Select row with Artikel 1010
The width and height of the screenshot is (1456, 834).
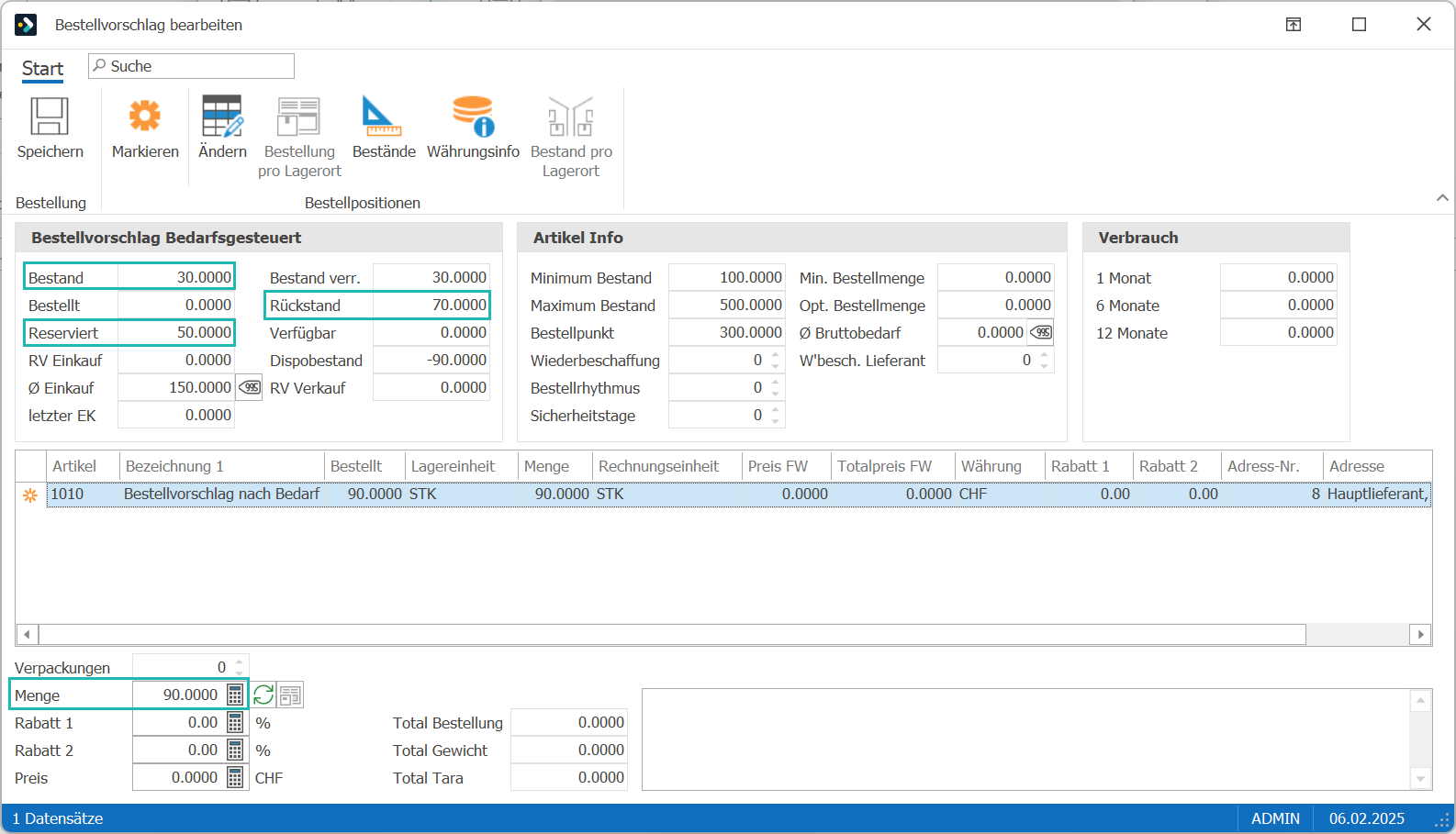pyautogui.click(x=739, y=494)
